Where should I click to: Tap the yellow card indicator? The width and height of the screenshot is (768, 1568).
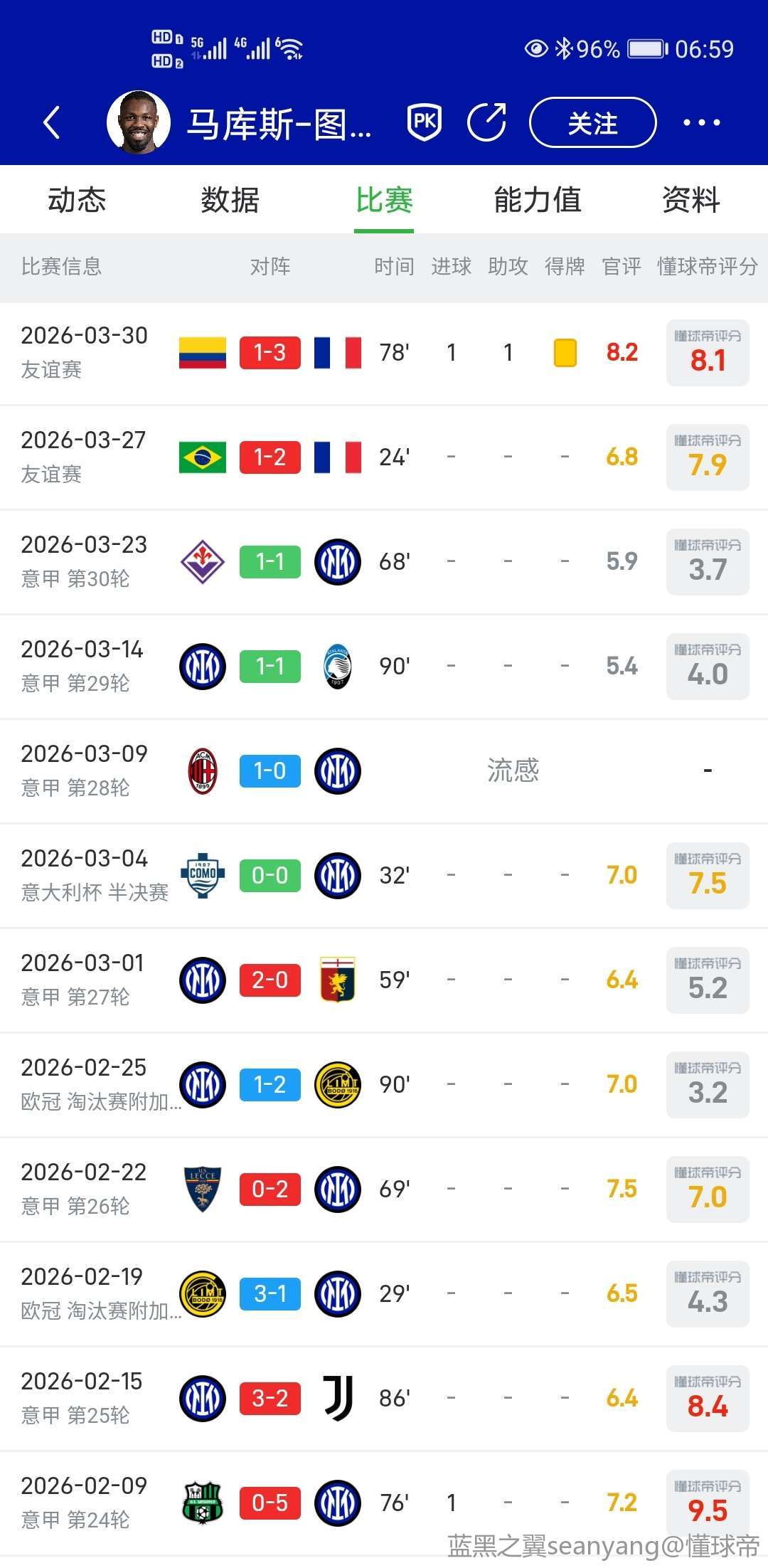point(565,353)
